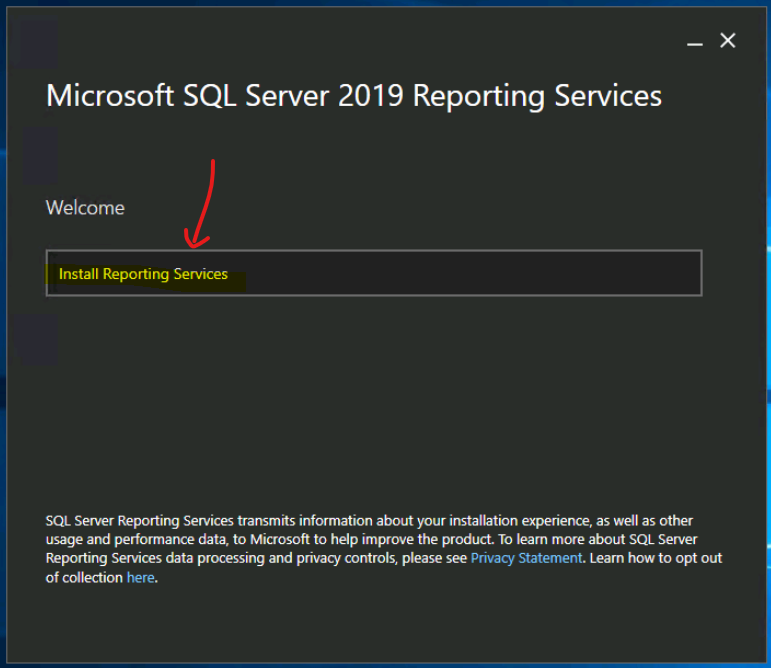The width and height of the screenshot is (771, 668).
Task: Open the Privacy Statement link
Action: [x=526, y=558]
